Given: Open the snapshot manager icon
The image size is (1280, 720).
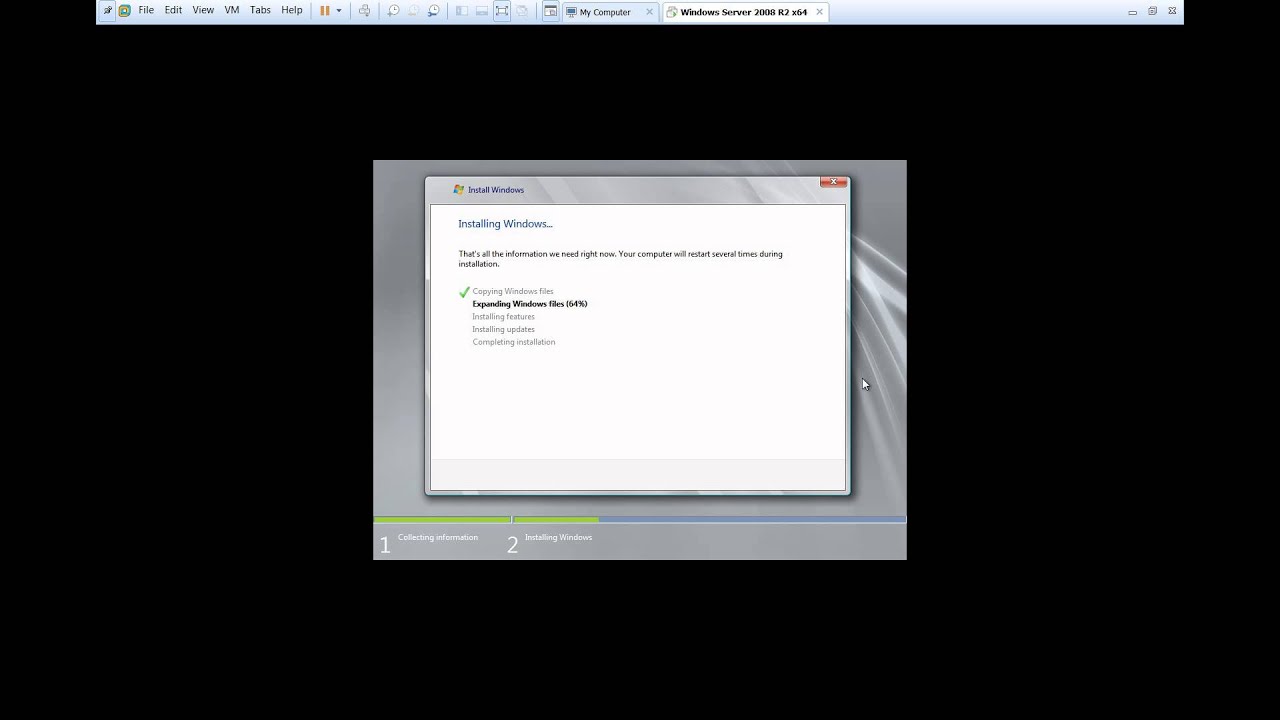Looking at the screenshot, I should pos(433,11).
